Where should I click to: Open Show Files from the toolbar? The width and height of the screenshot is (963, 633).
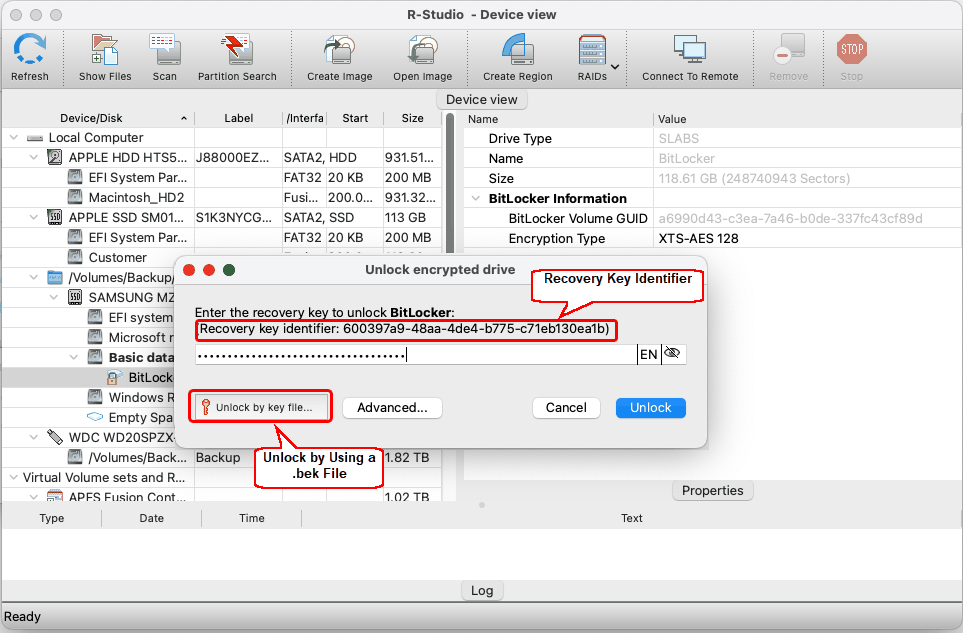(x=105, y=49)
